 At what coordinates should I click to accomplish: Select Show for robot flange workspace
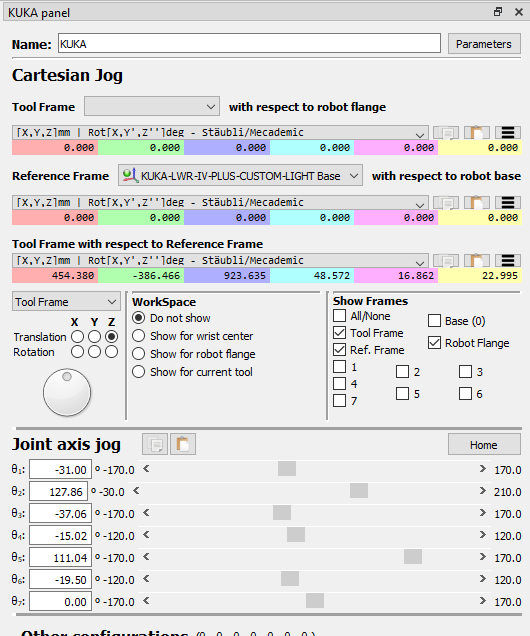tap(138, 354)
